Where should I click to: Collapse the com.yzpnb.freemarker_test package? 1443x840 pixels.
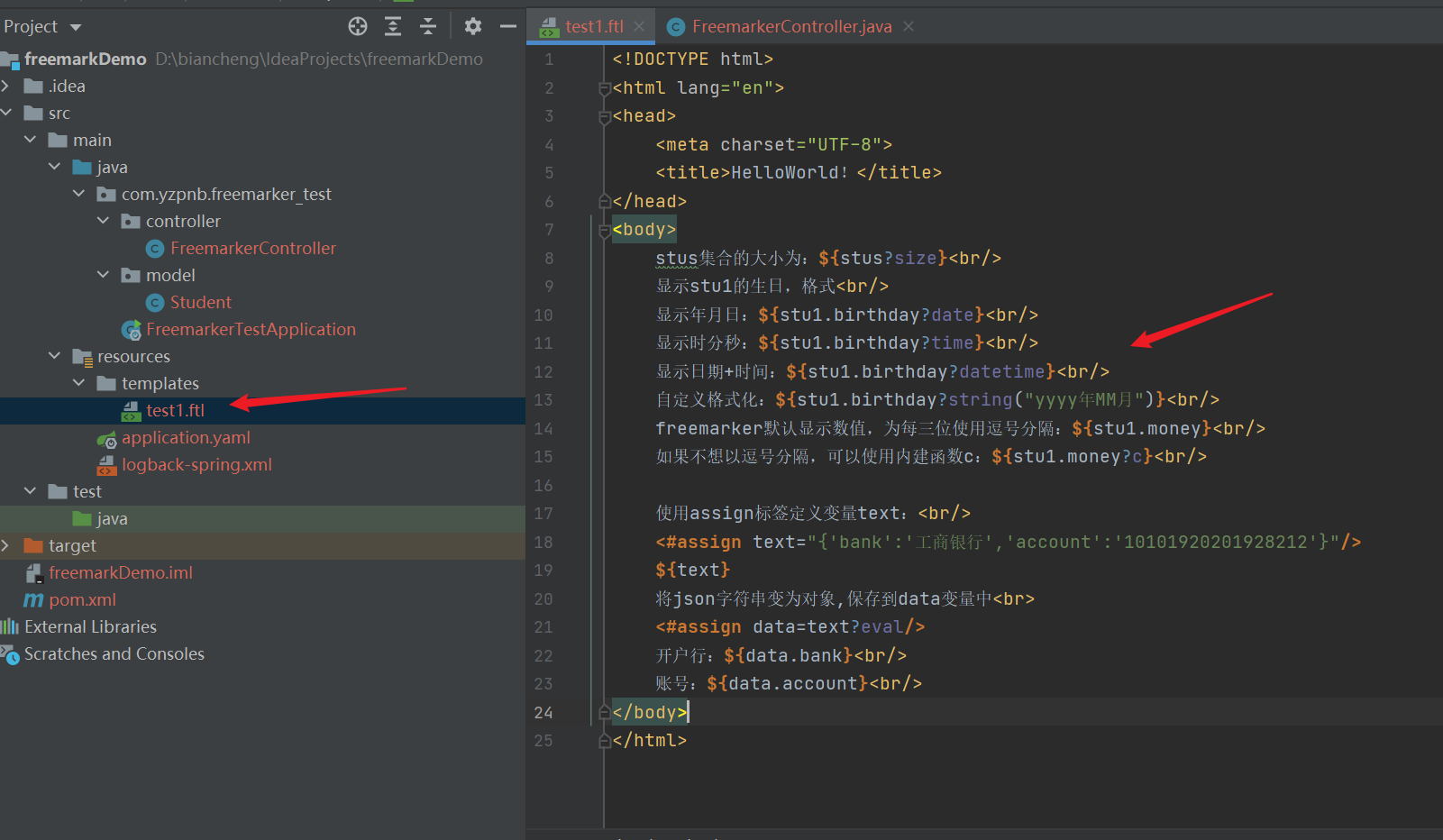coord(78,194)
